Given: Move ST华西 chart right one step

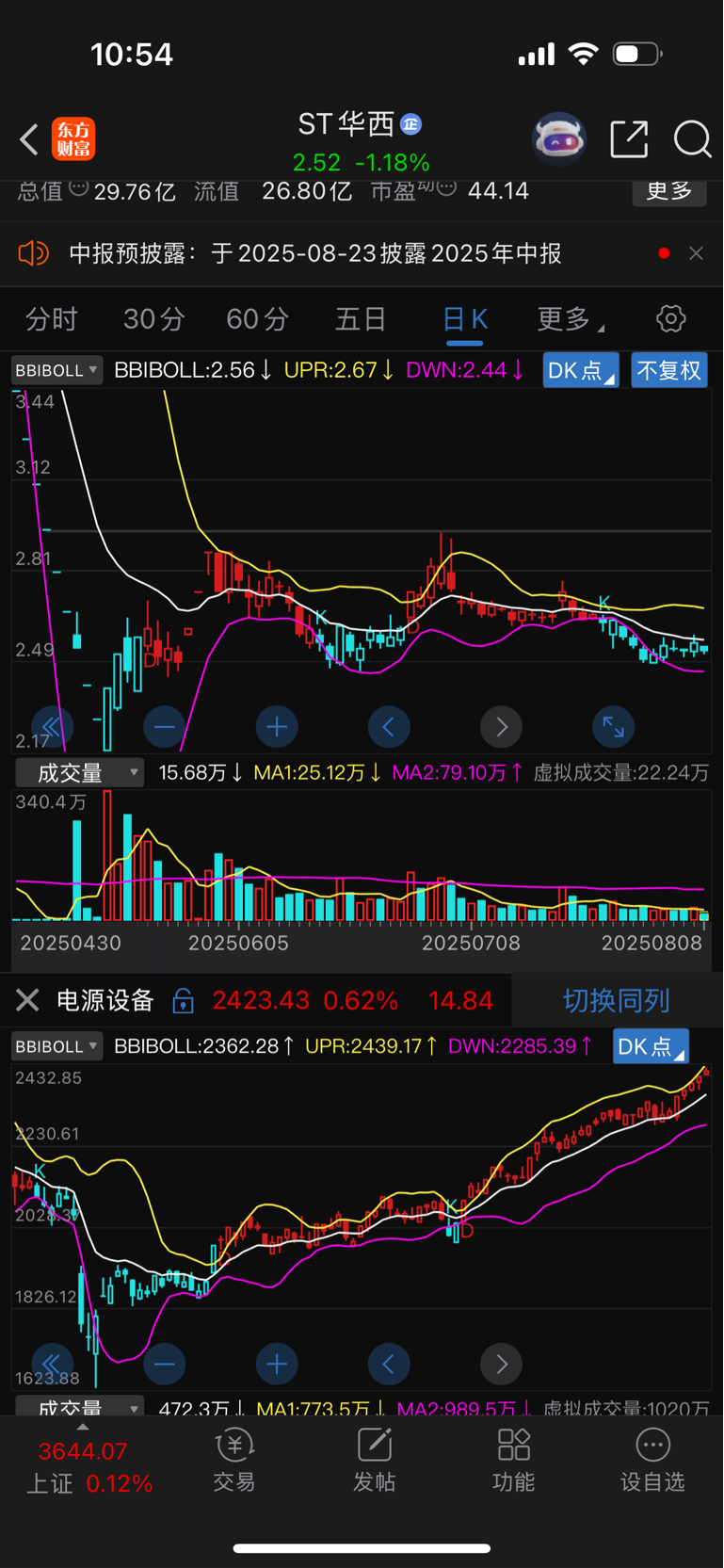Looking at the screenshot, I should coord(501,726).
